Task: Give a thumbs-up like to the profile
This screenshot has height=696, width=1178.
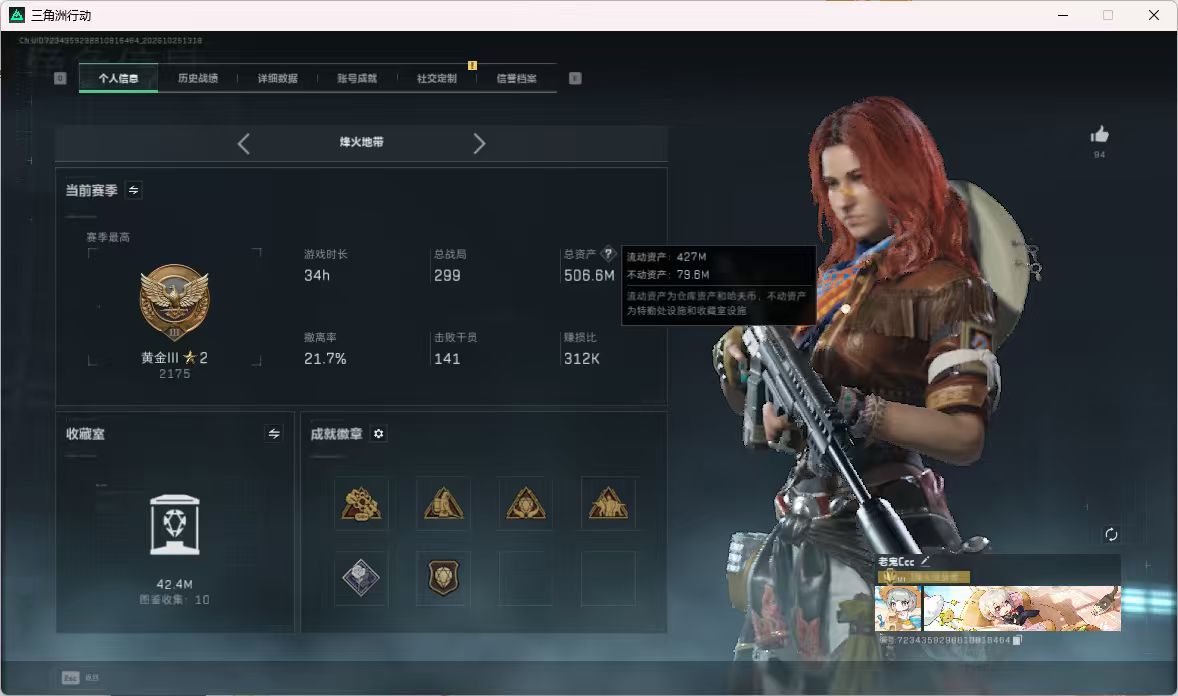Action: [1100, 135]
